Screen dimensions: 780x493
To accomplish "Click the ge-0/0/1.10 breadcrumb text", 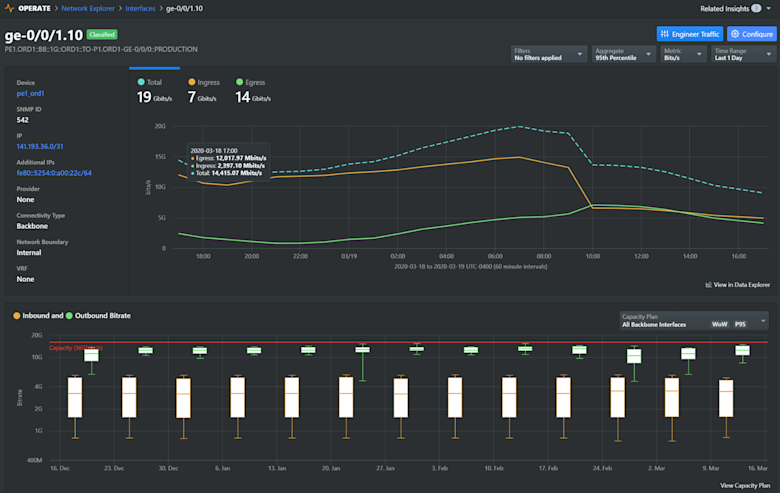I will coord(184,8).
